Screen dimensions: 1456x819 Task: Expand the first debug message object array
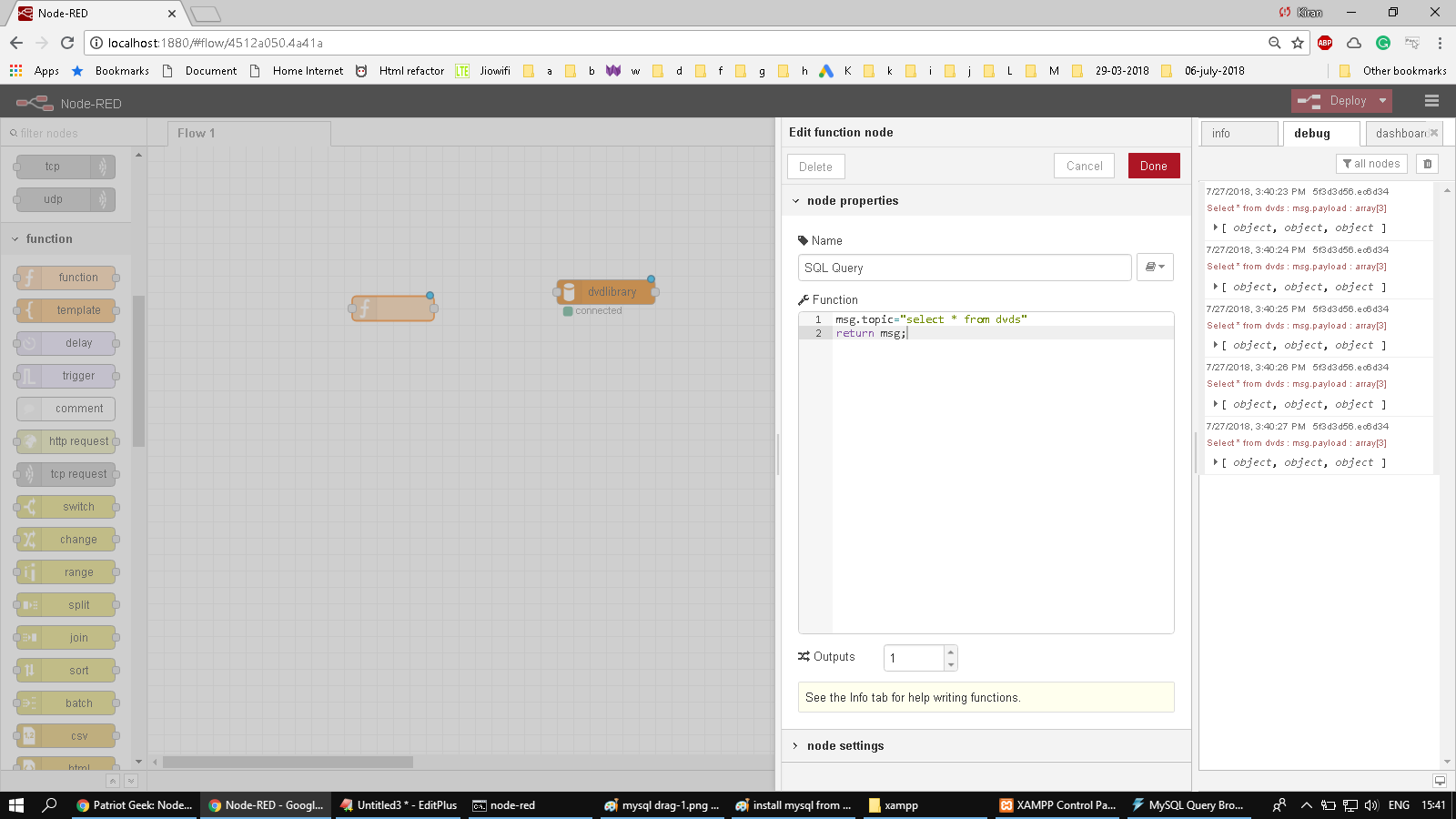coord(1218,227)
